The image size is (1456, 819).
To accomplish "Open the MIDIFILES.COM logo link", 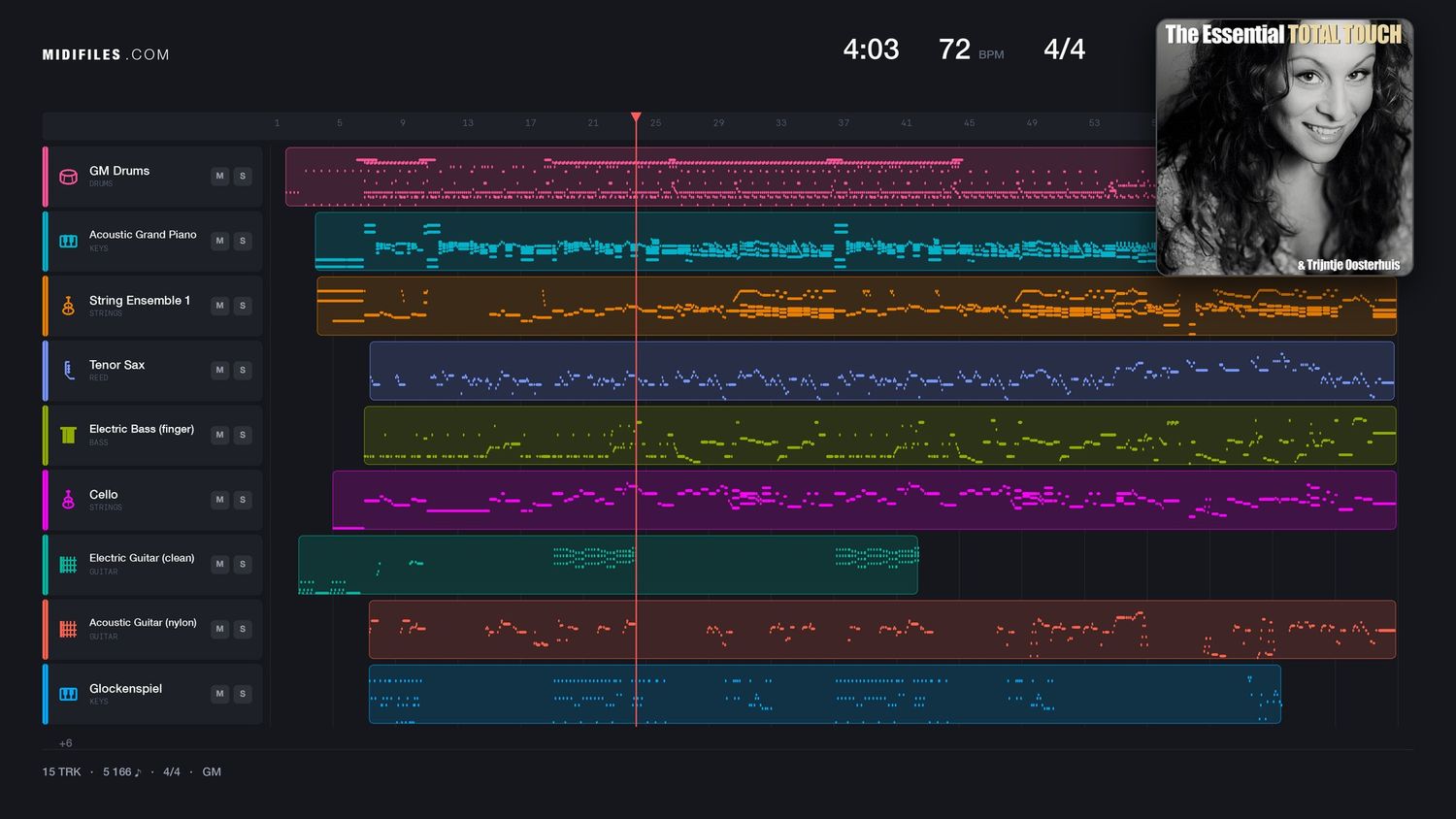I will coord(106,54).
